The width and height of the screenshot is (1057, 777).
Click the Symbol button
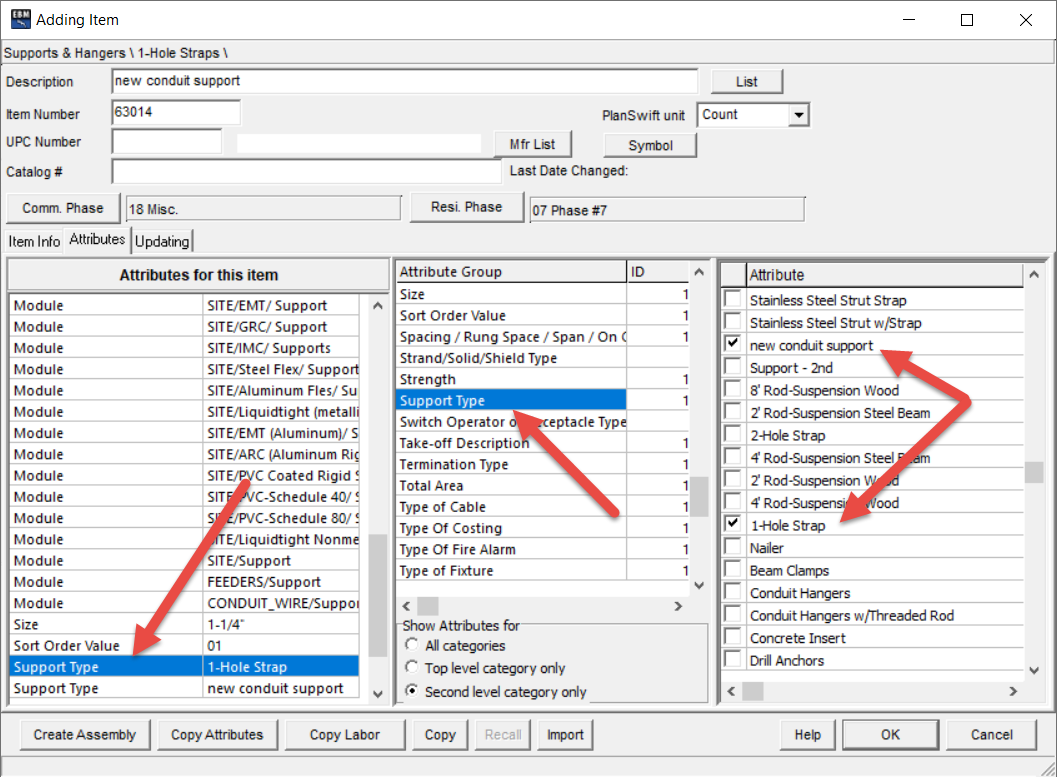click(x=649, y=145)
